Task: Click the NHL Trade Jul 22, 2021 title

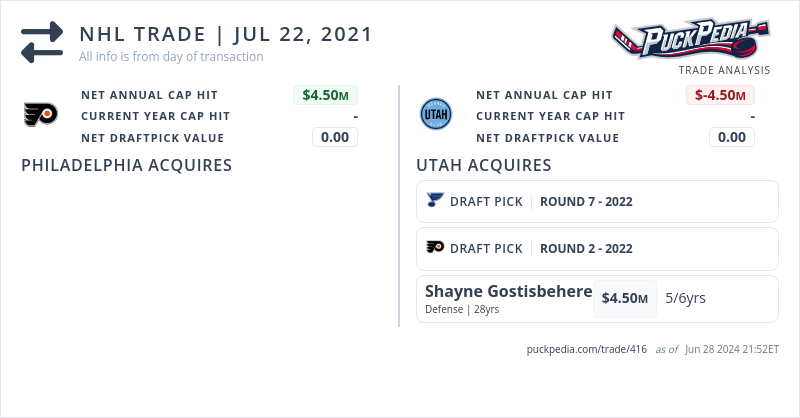Action: click(226, 34)
